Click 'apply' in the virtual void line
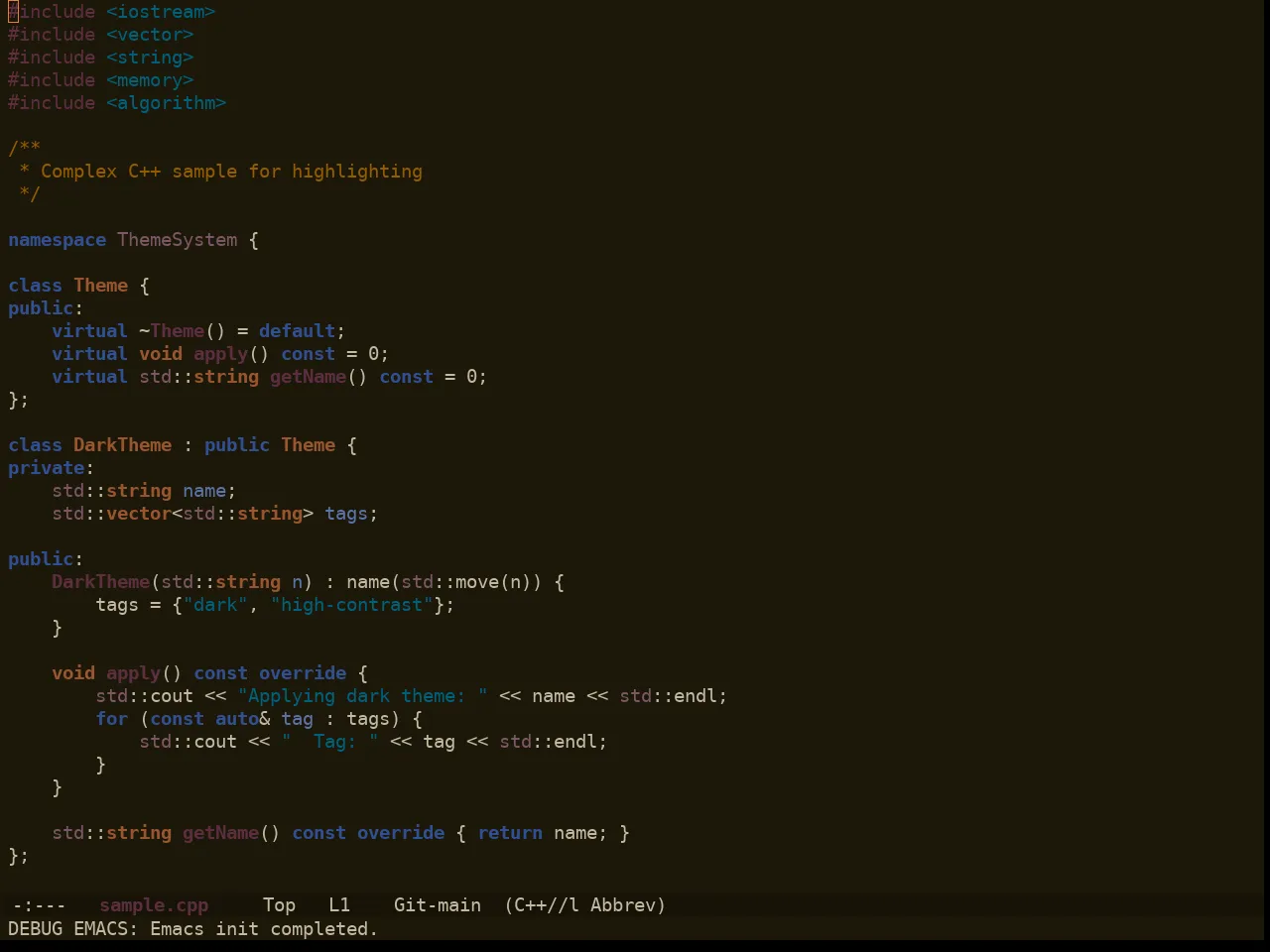 pyautogui.click(x=221, y=354)
